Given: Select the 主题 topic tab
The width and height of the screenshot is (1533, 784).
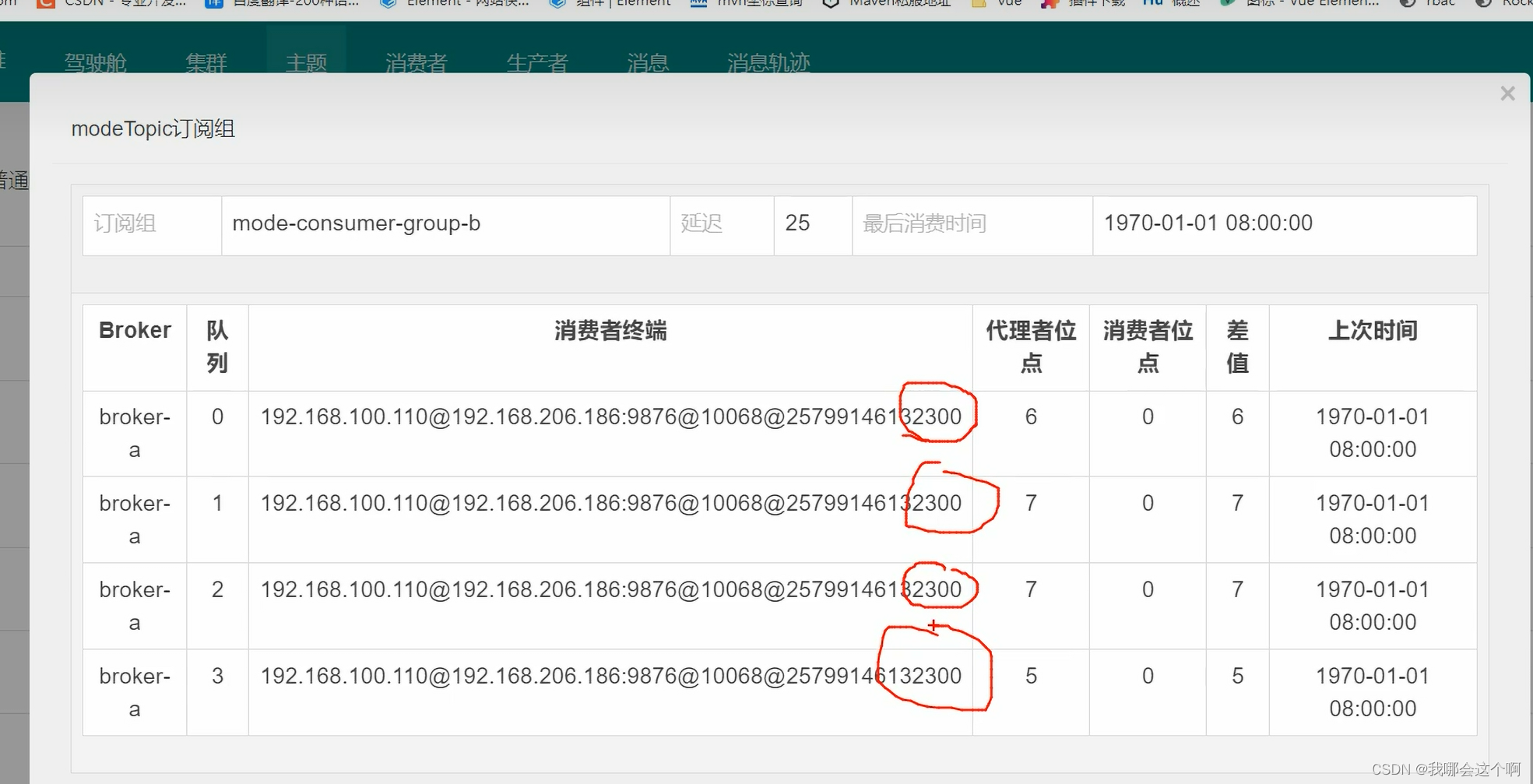Looking at the screenshot, I should click(x=306, y=62).
